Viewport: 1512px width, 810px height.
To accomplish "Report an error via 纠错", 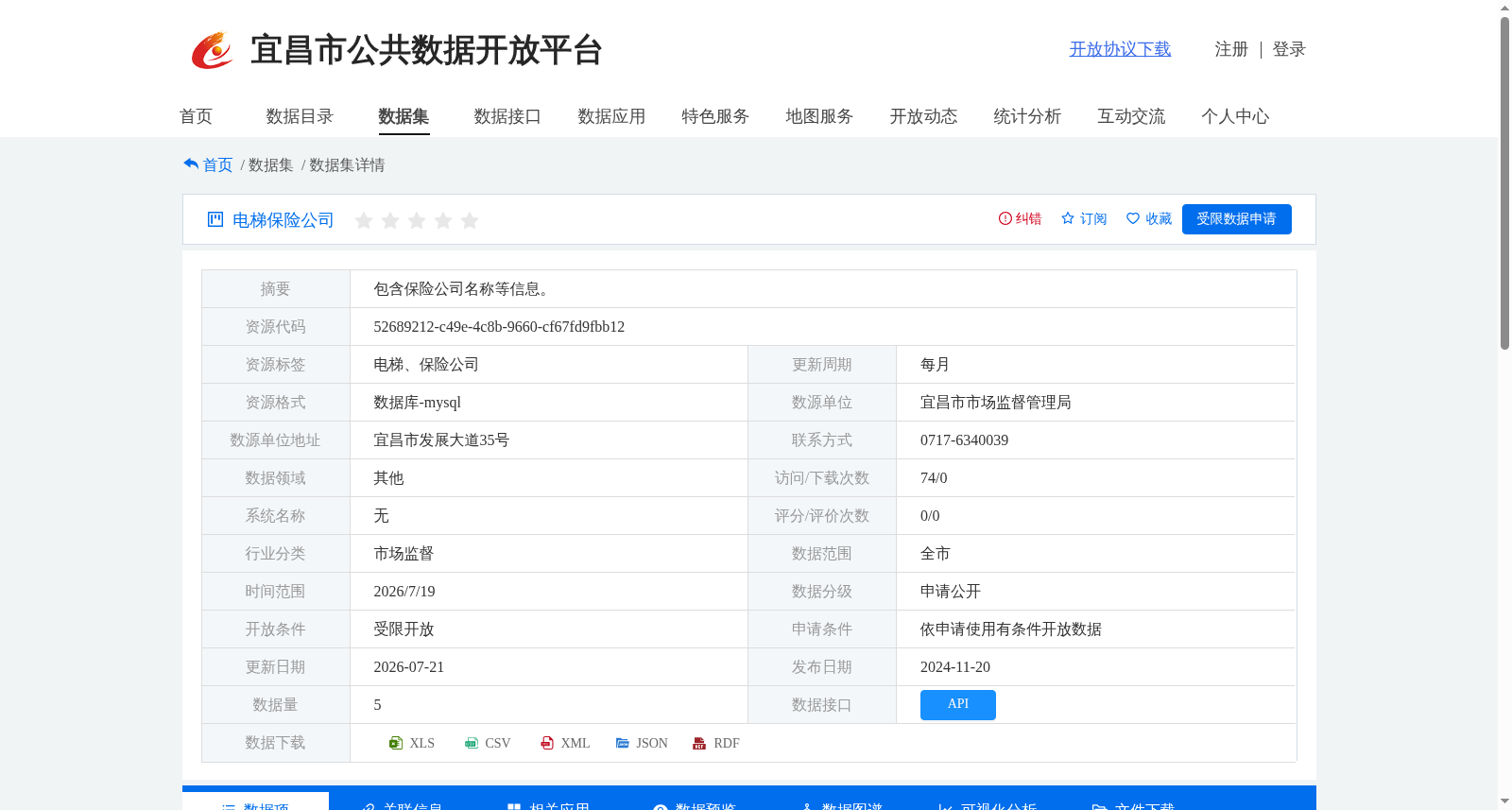I will 1020,218.
